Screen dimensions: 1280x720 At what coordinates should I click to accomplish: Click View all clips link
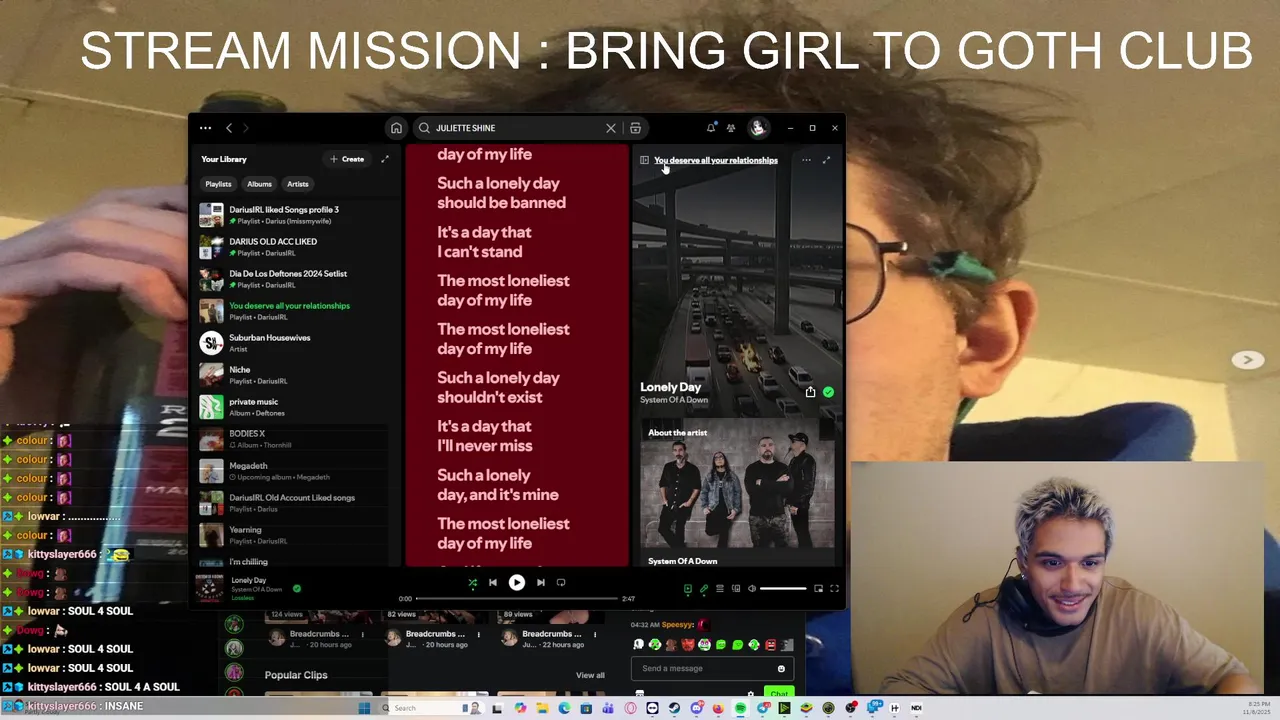[590, 675]
